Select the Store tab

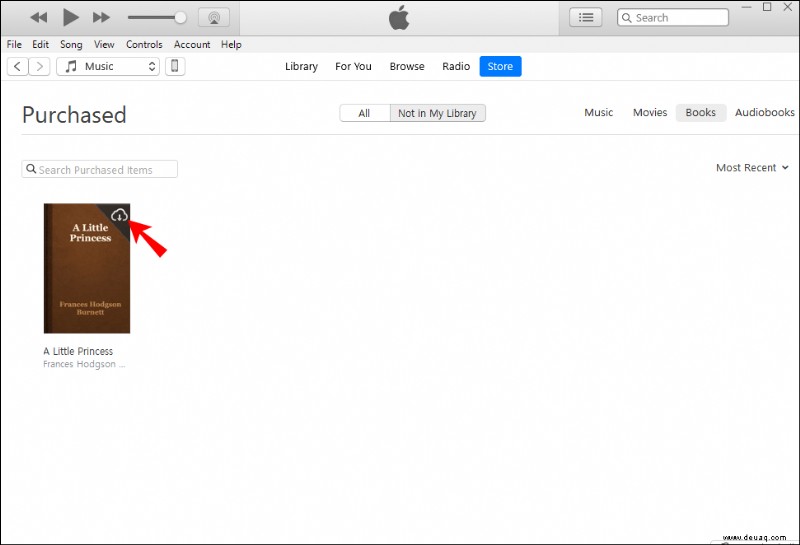(500, 66)
